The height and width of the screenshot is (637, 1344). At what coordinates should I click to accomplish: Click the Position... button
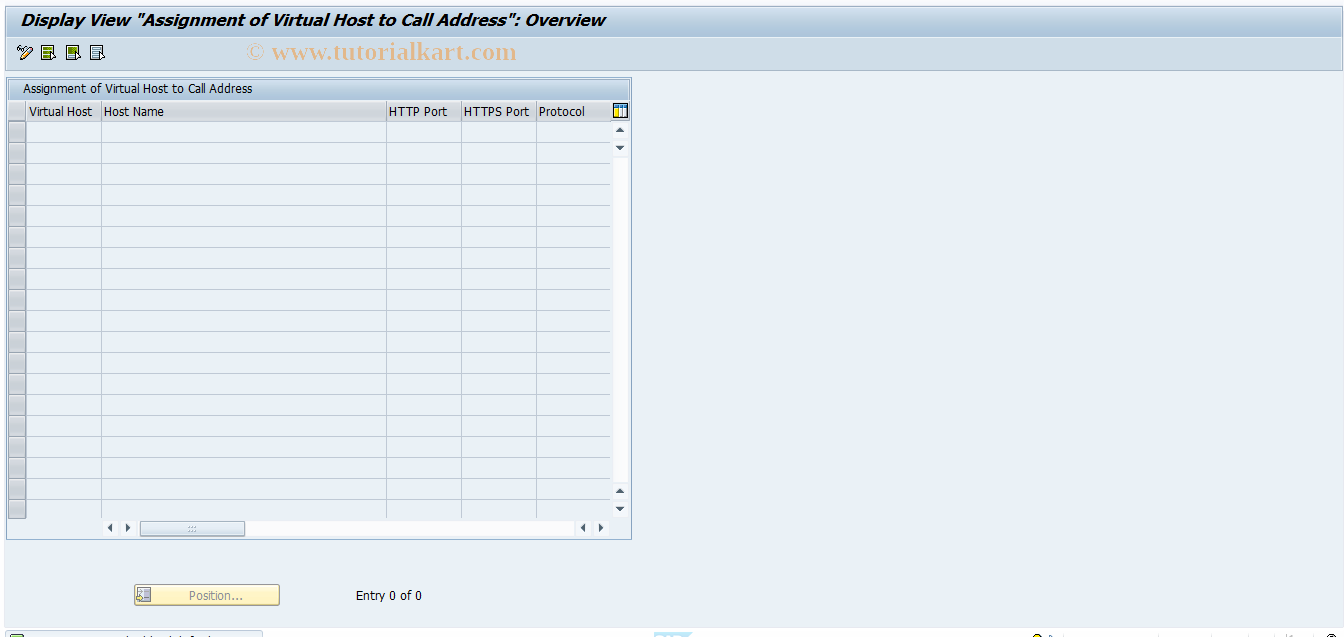(x=207, y=595)
